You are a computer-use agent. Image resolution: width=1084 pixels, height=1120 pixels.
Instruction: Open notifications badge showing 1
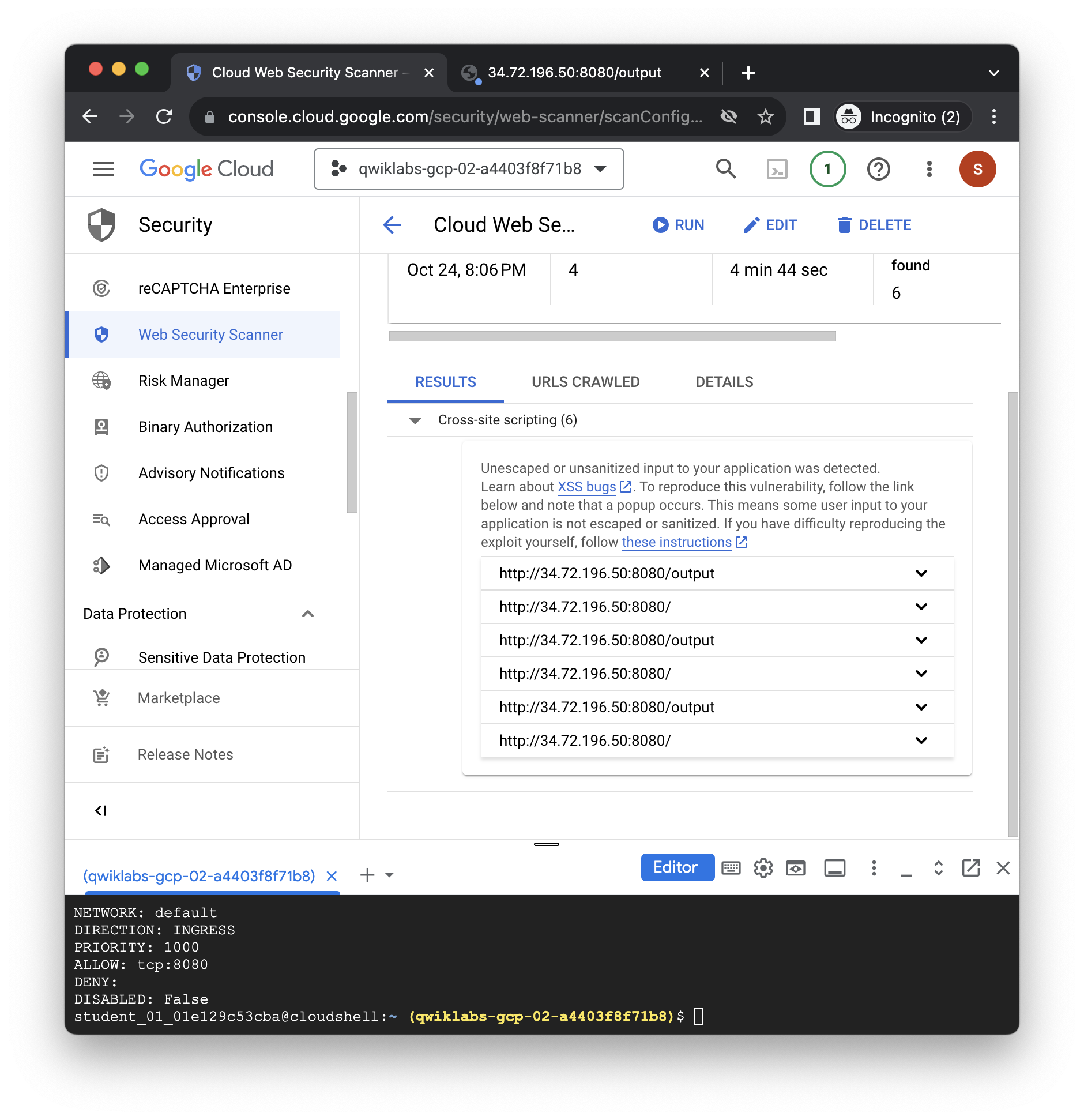(827, 169)
